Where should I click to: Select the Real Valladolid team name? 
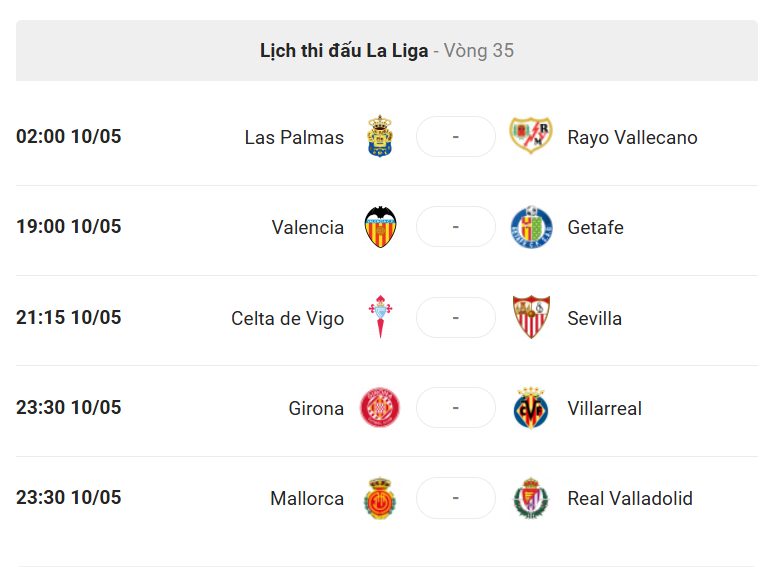[630, 498]
